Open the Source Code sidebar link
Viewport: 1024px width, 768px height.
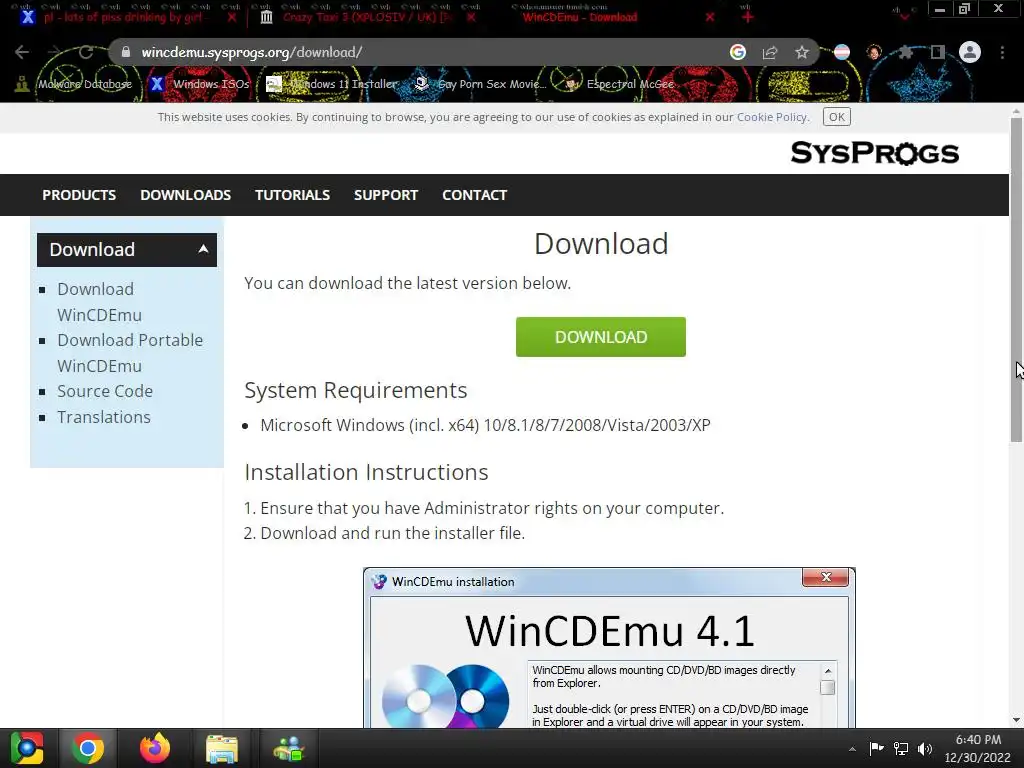(x=105, y=391)
